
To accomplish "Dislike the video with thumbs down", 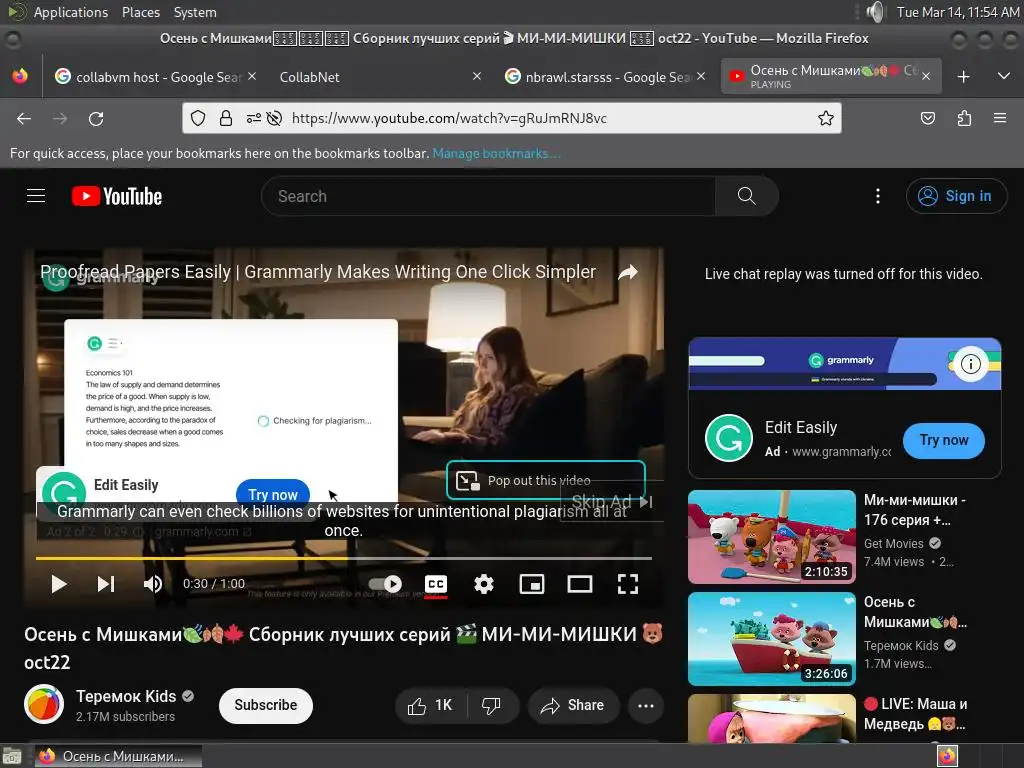I will [x=491, y=705].
